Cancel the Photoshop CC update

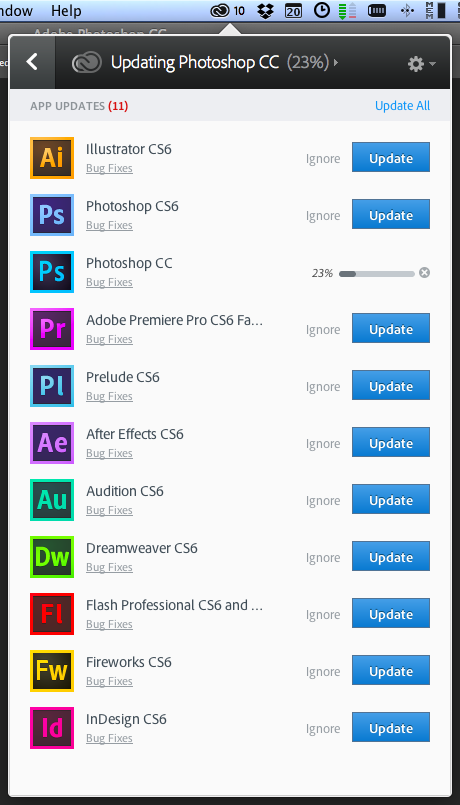pos(424,273)
